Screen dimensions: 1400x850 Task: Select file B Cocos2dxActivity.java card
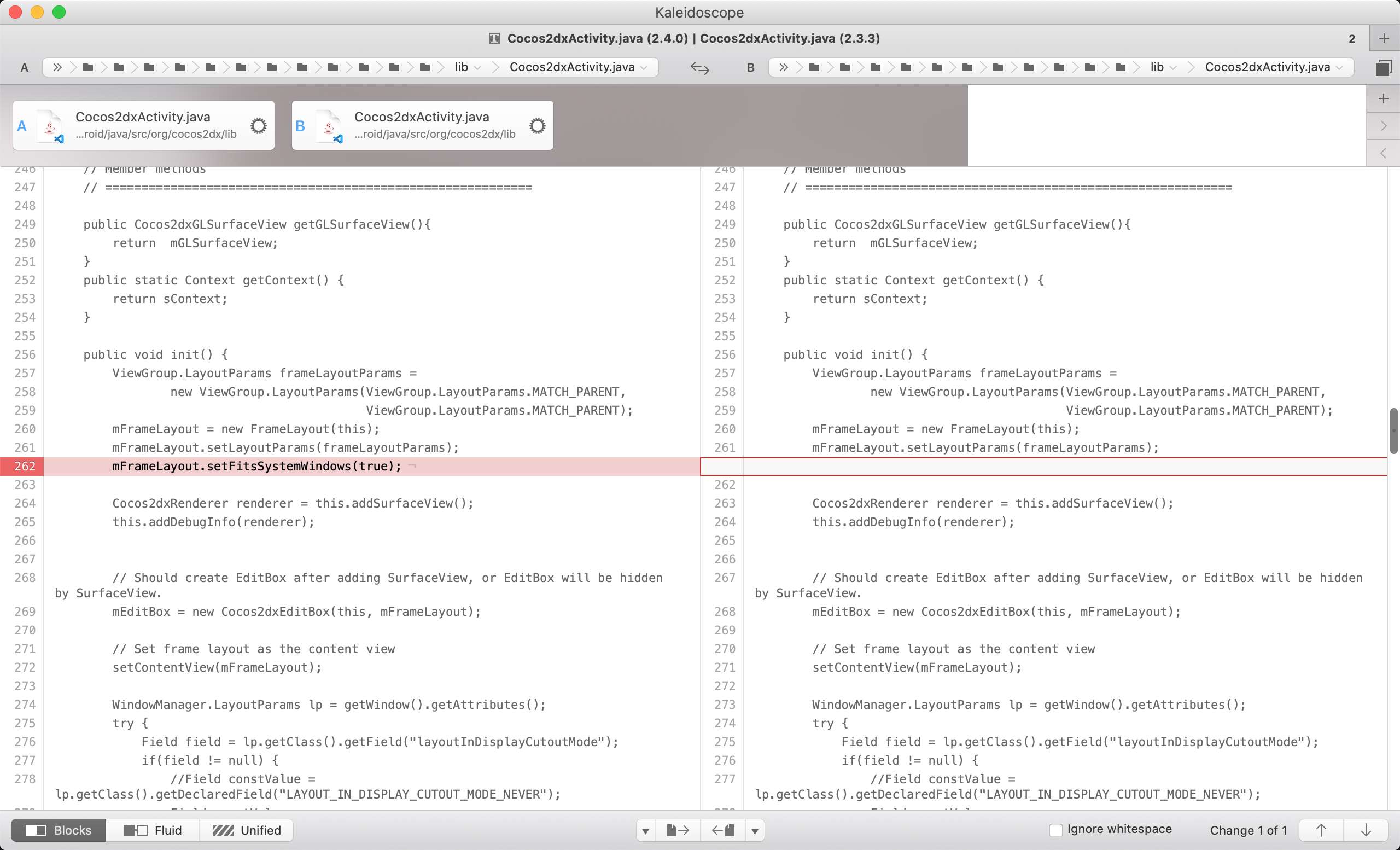pos(422,125)
